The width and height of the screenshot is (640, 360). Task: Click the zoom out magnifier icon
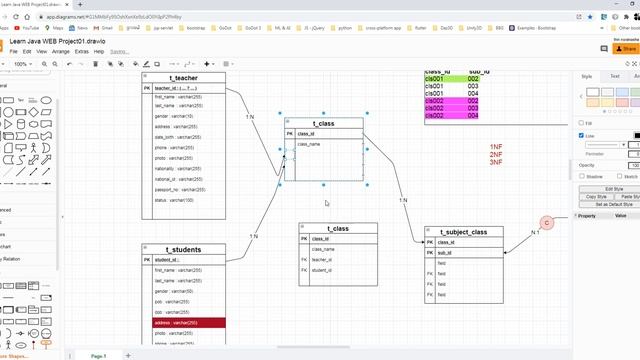point(55,64)
